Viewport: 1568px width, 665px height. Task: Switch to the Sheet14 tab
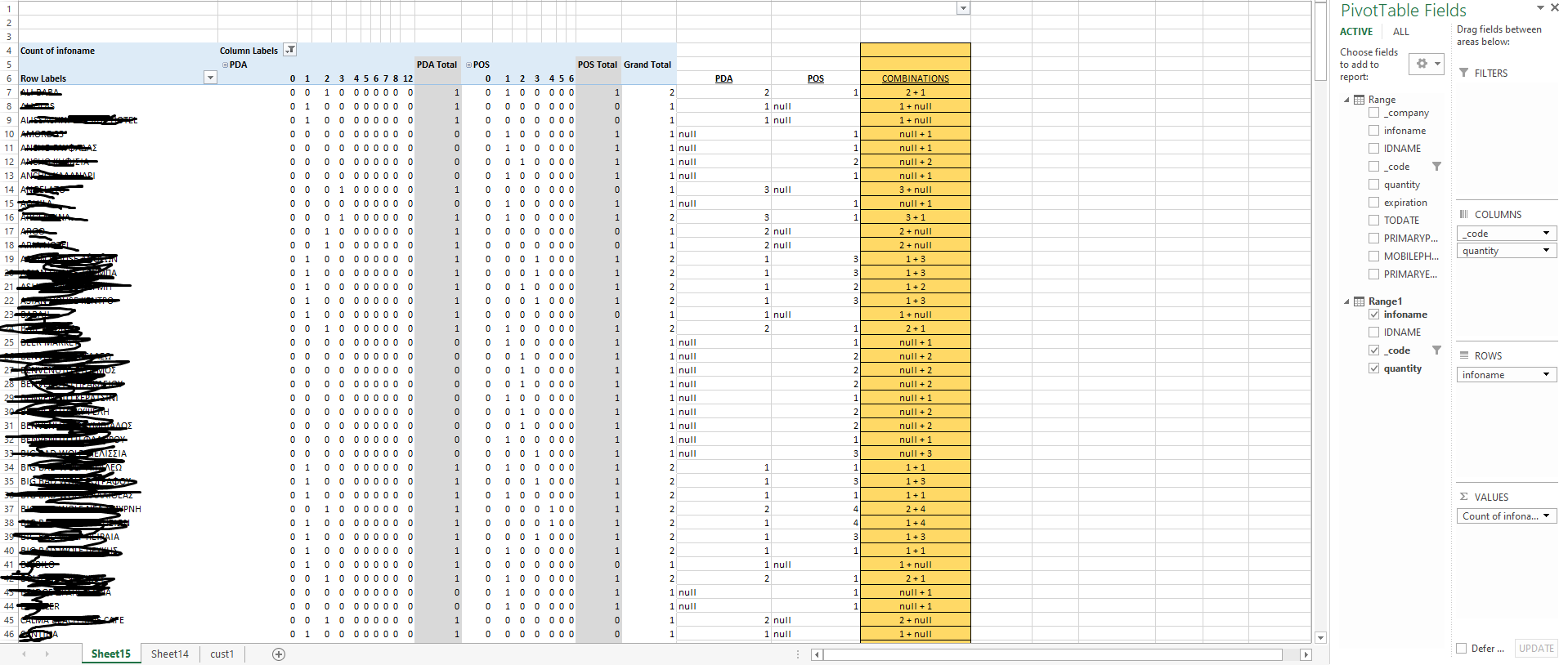170,654
